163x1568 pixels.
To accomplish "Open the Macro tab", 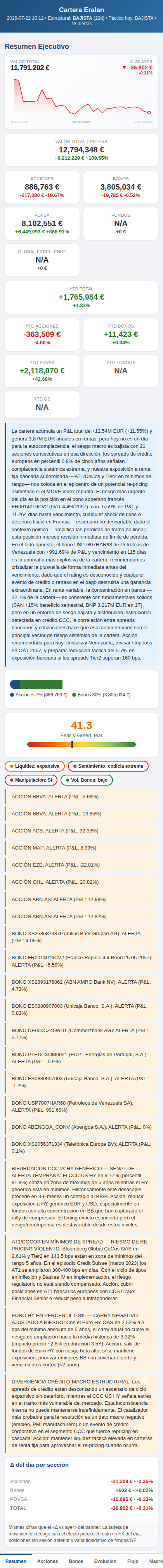I will 155,1561.
